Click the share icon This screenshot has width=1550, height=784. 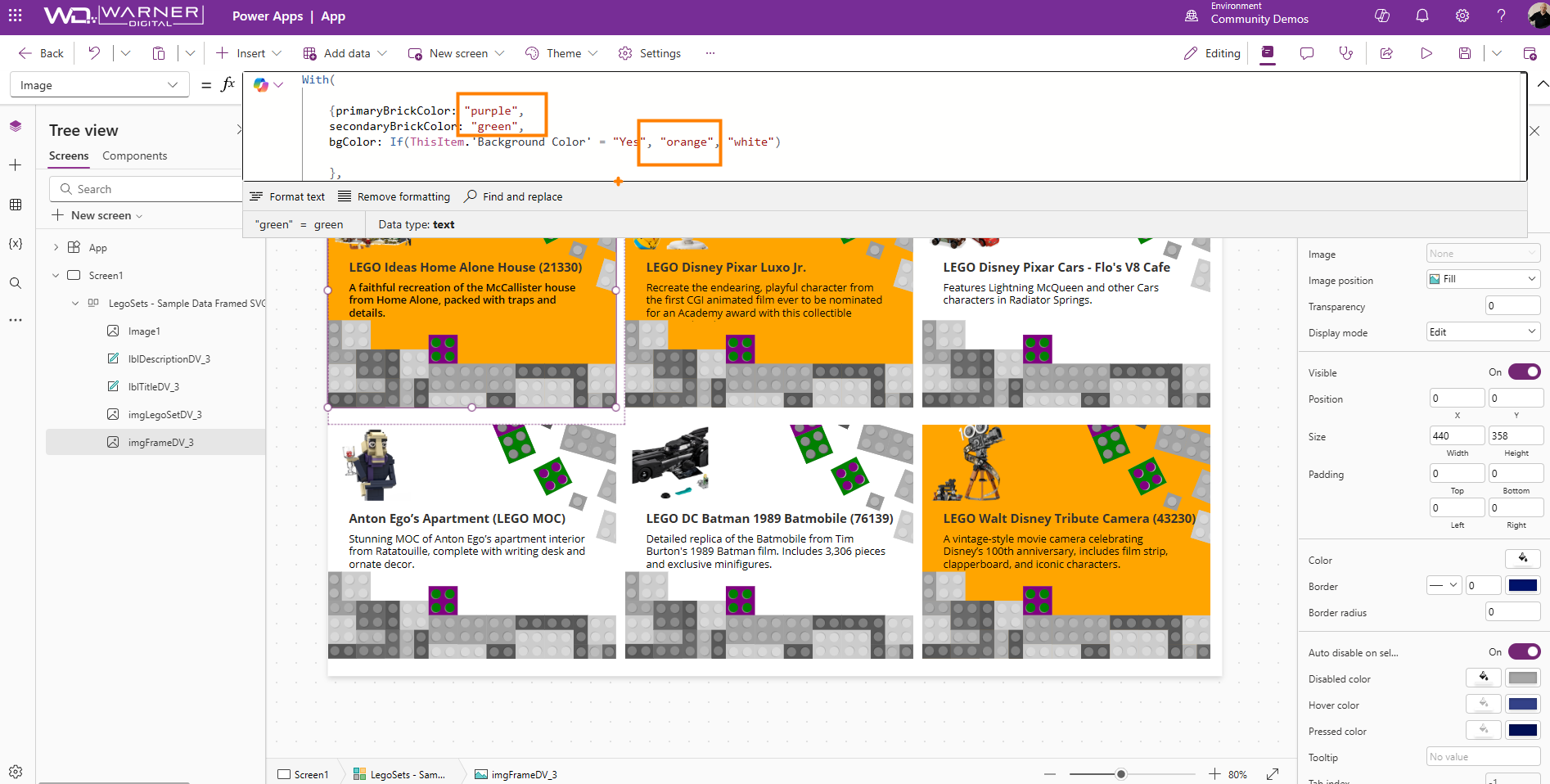pyautogui.click(x=1386, y=53)
